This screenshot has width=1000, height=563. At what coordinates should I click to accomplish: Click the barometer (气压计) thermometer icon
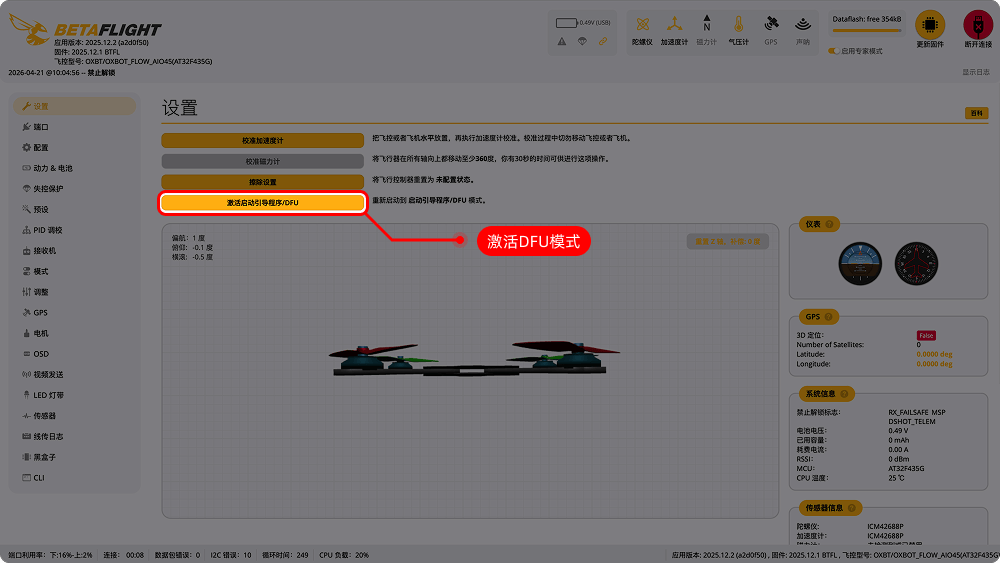tap(738, 25)
